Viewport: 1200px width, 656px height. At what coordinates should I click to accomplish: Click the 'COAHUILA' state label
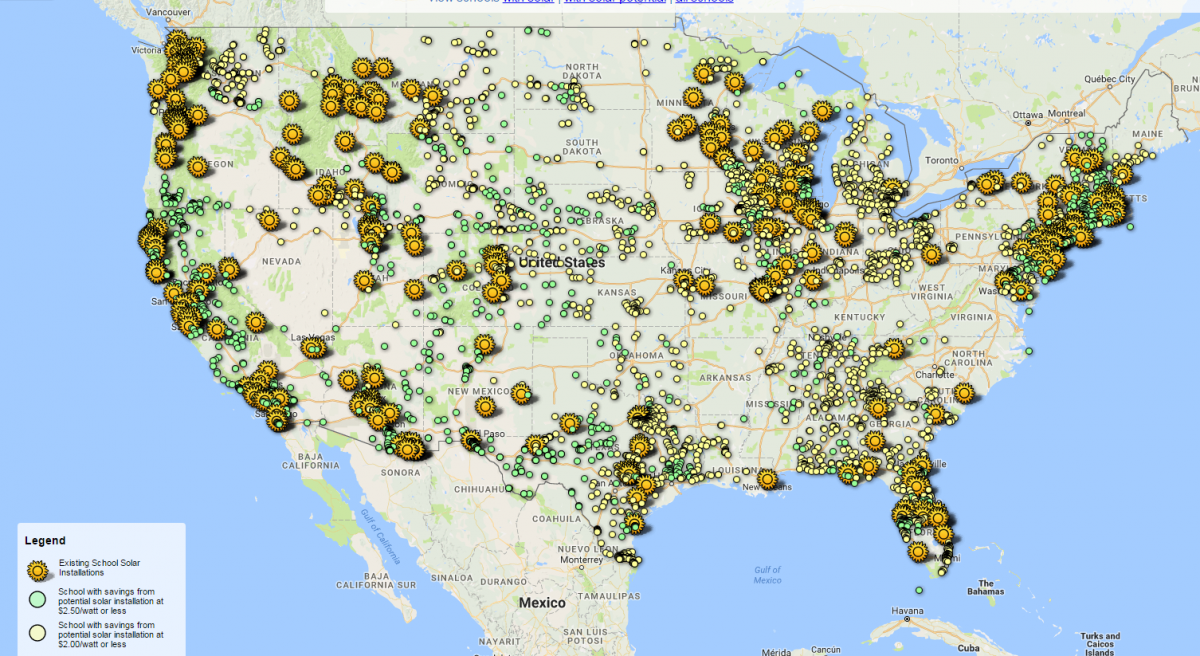click(x=558, y=518)
